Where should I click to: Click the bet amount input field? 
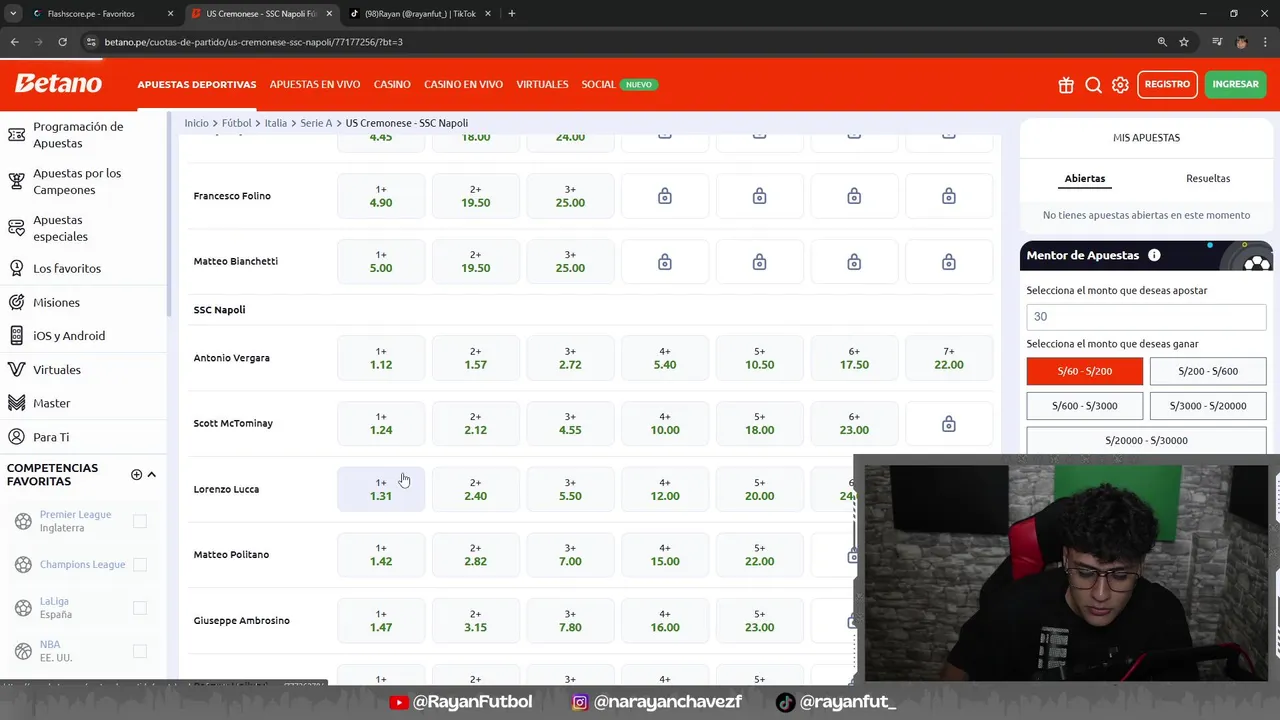tap(1146, 316)
